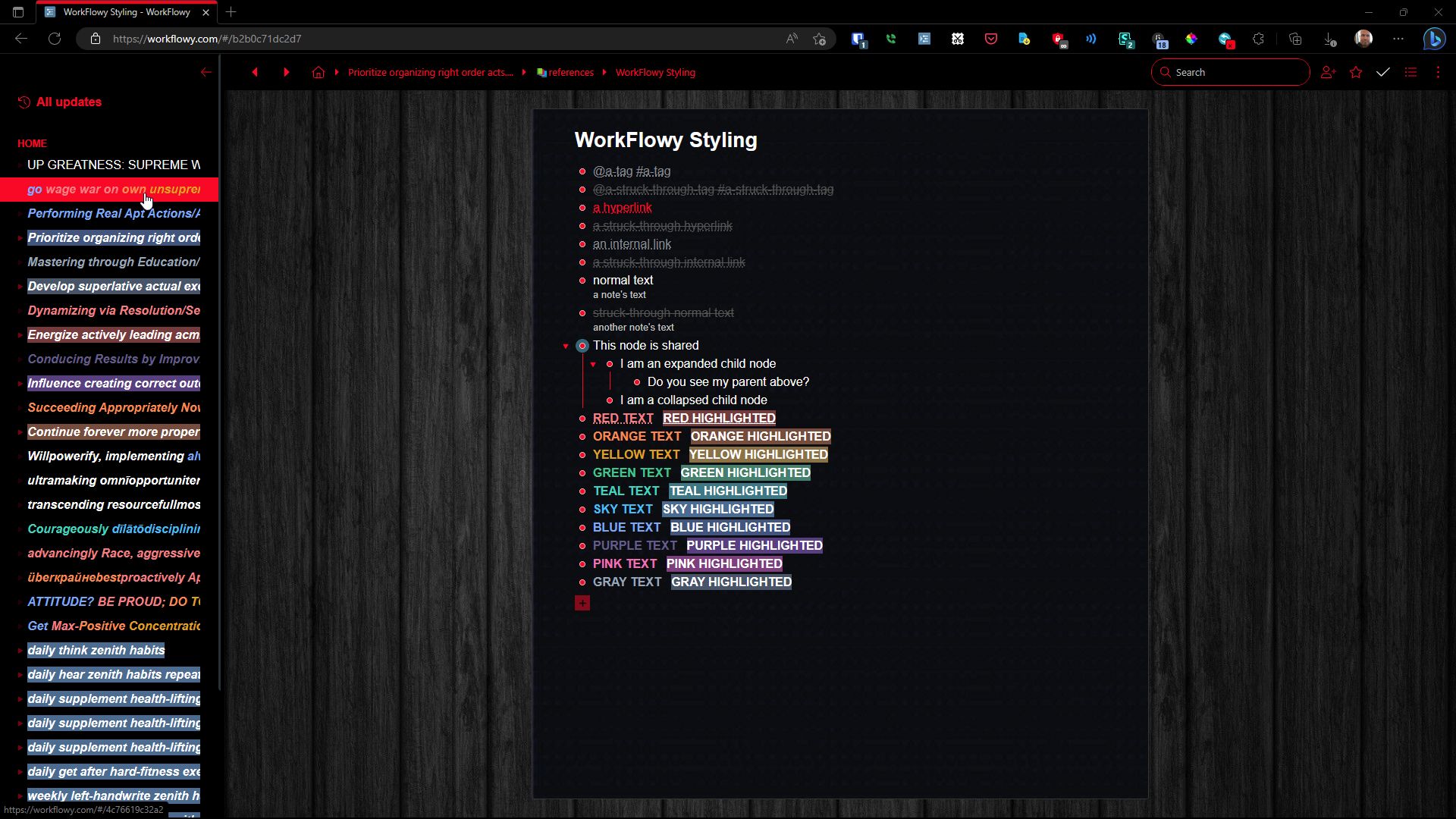Zoom into 'This node is shared' bullet
1456x819 pixels.
click(x=582, y=346)
